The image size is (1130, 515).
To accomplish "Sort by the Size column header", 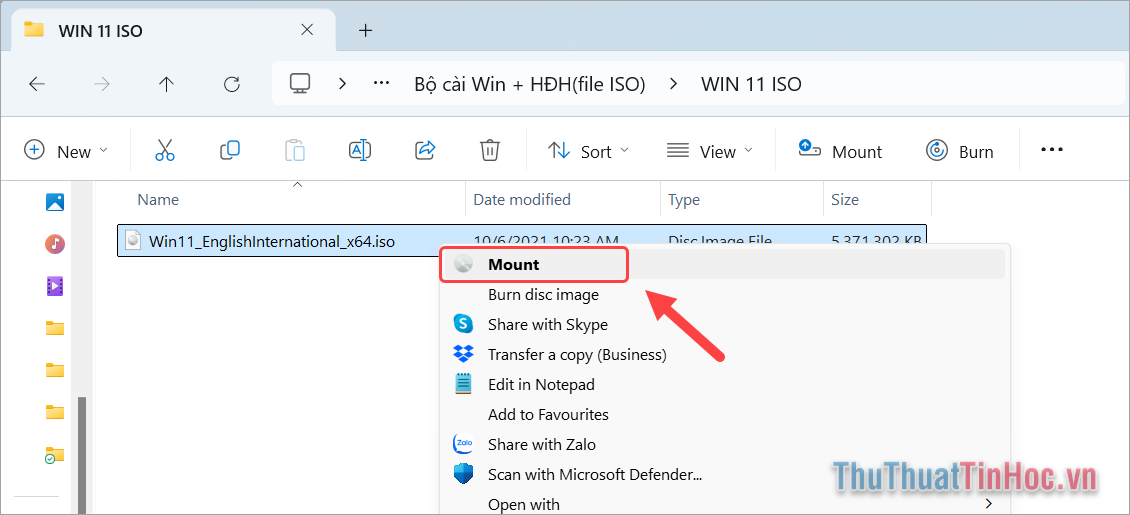I will [845, 200].
